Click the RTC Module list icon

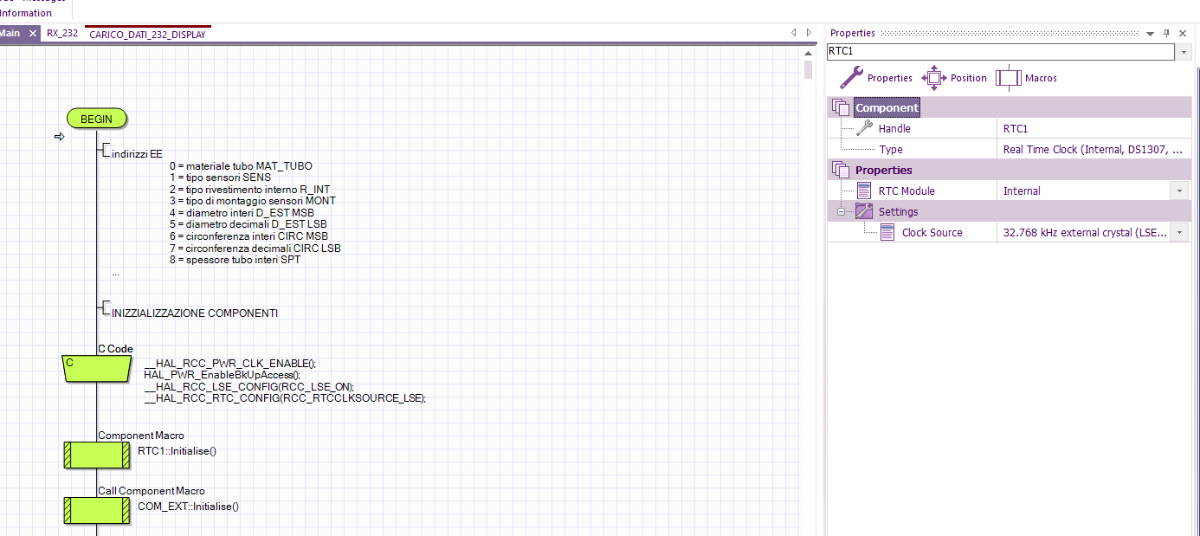865,191
